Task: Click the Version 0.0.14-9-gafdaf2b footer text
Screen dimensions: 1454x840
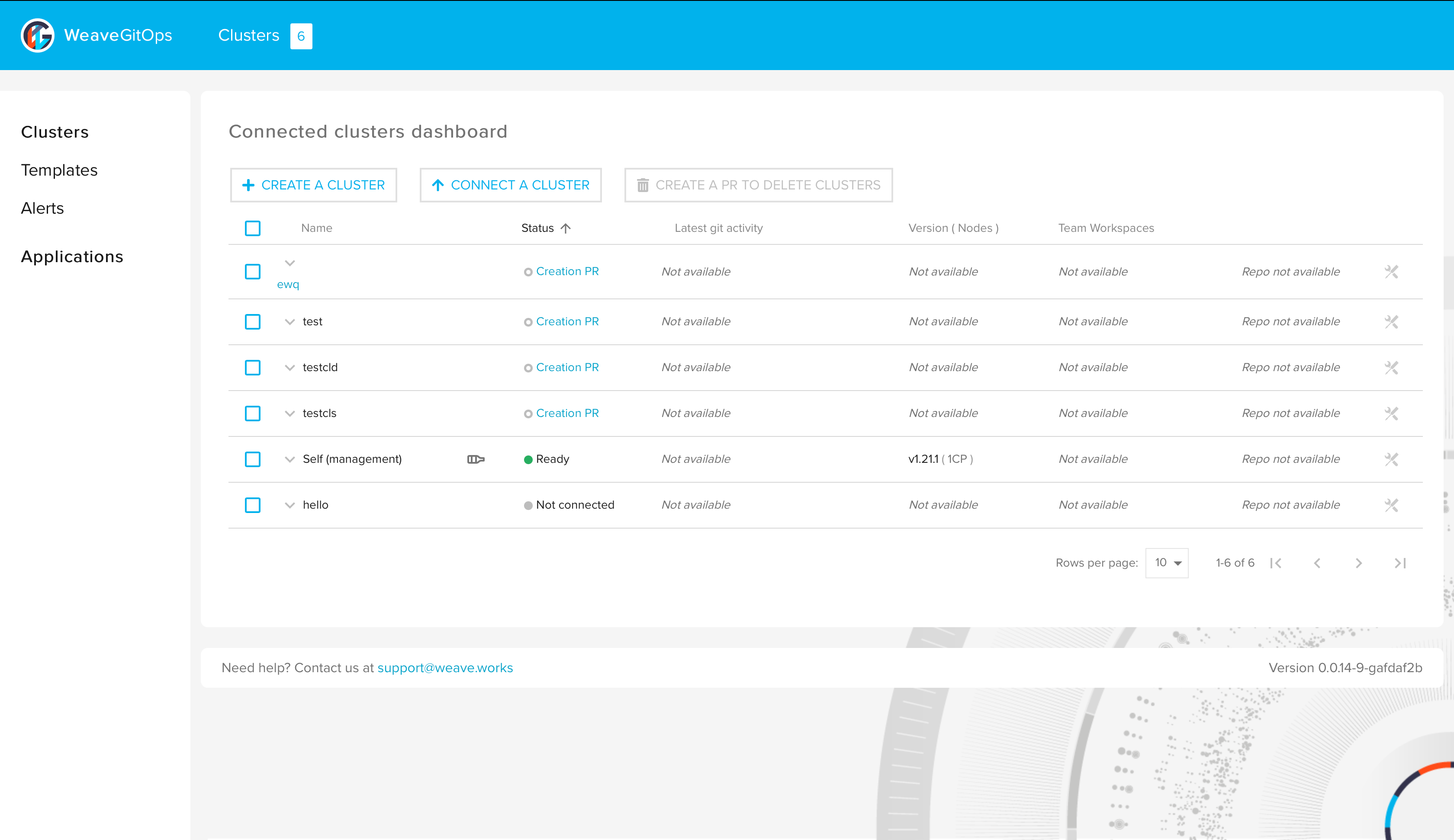Action: click(x=1345, y=668)
